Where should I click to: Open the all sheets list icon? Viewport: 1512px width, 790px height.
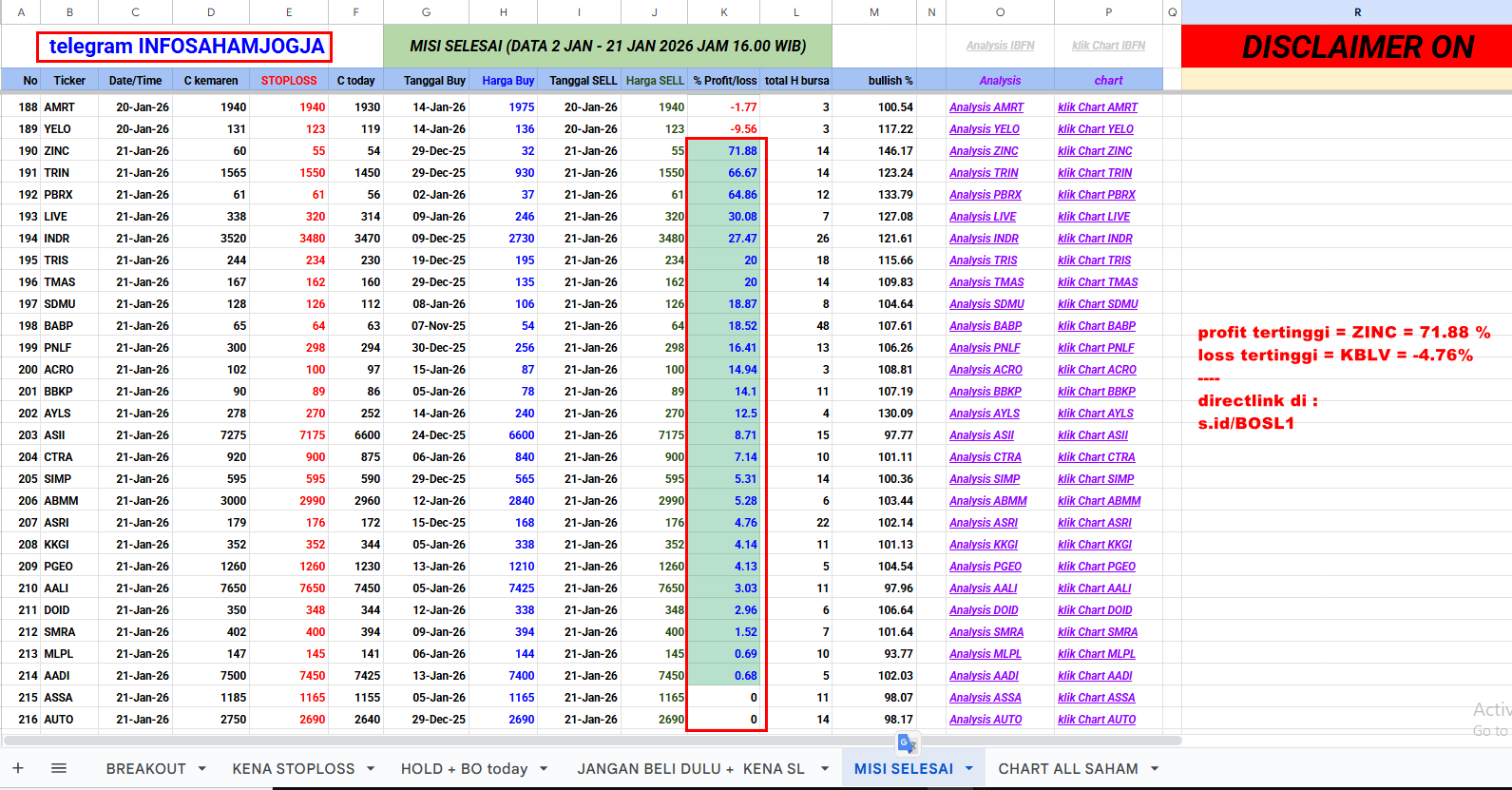coord(59,768)
